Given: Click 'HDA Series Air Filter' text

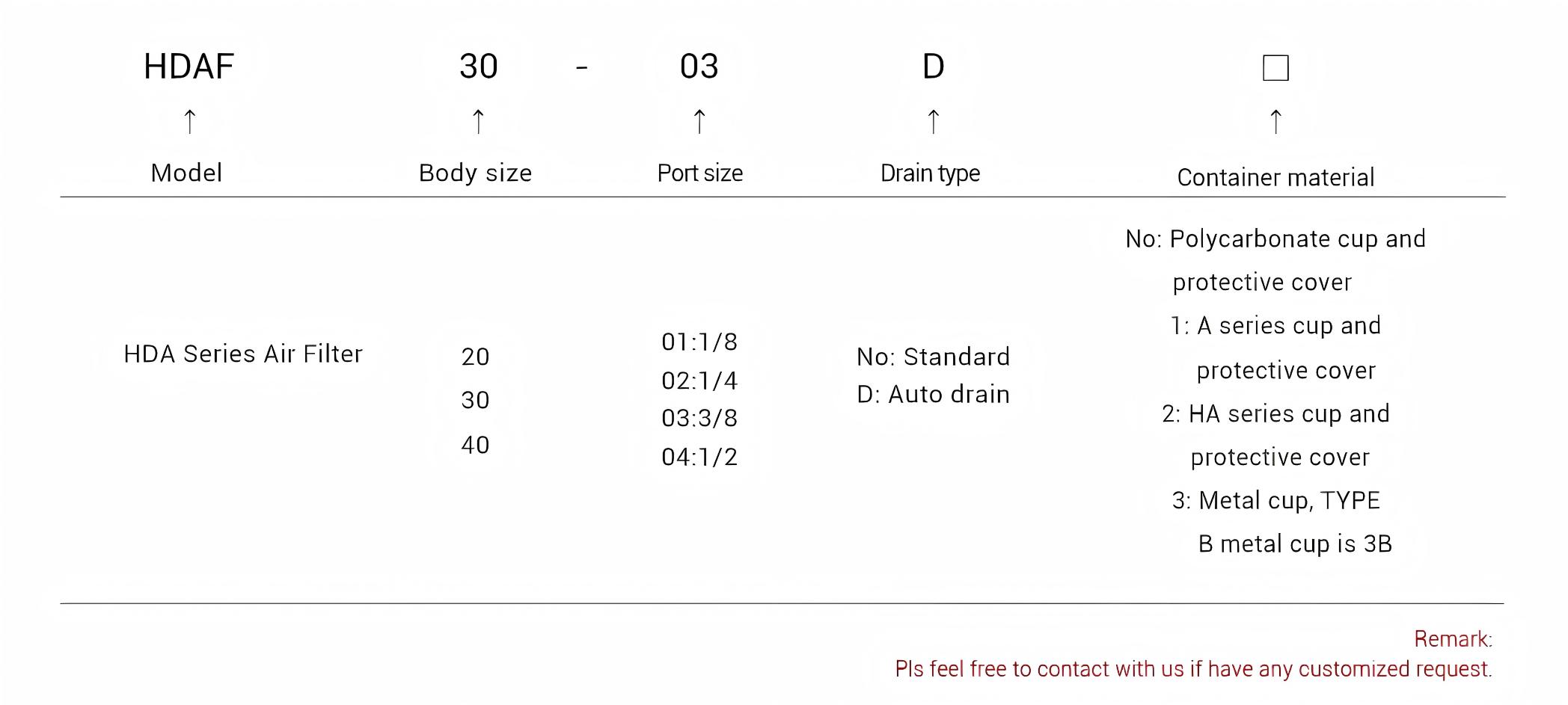Looking at the screenshot, I should [242, 354].
